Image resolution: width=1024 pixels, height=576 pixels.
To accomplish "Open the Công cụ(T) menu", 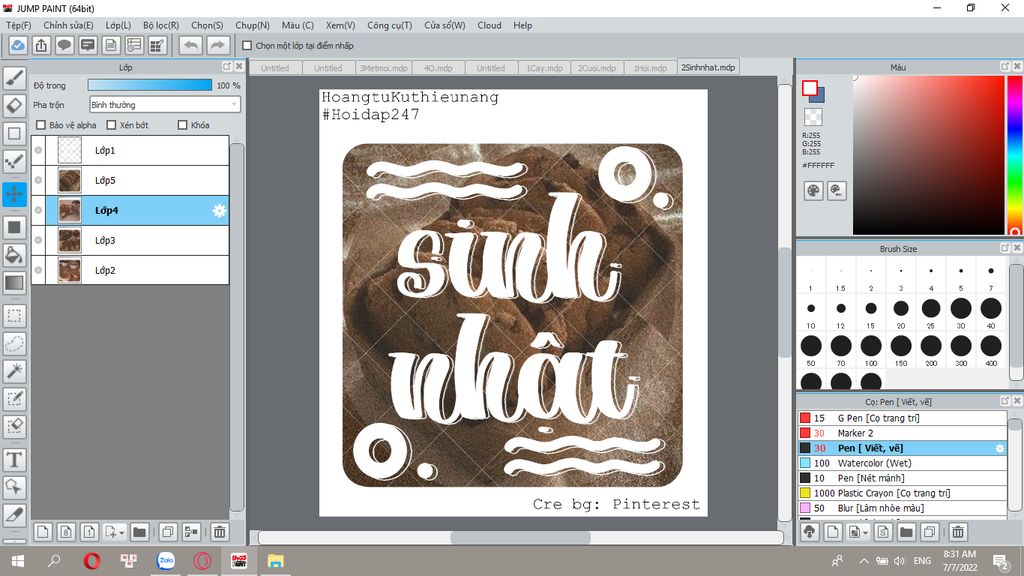I will click(389, 25).
